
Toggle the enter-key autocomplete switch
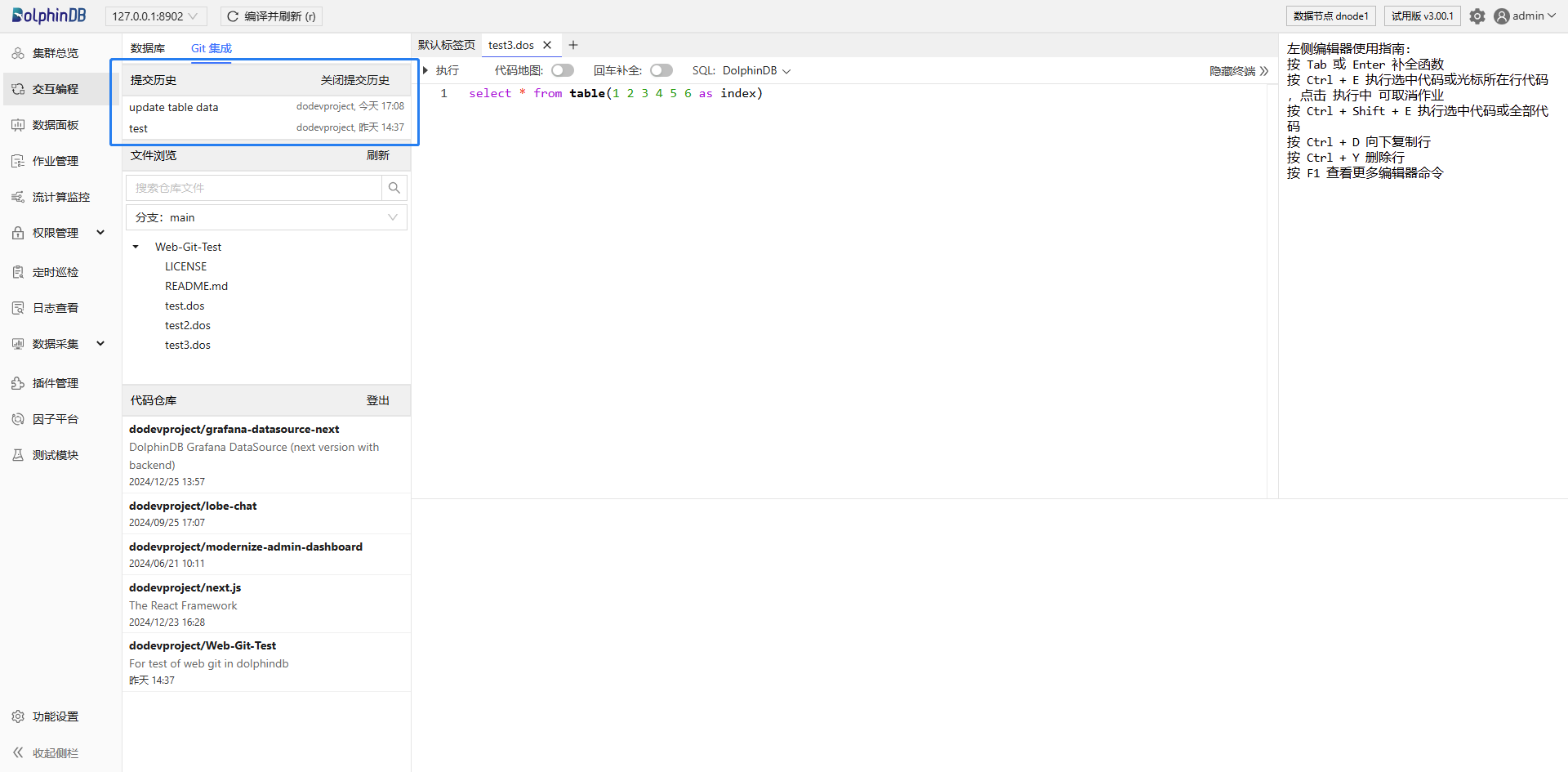pyautogui.click(x=661, y=70)
